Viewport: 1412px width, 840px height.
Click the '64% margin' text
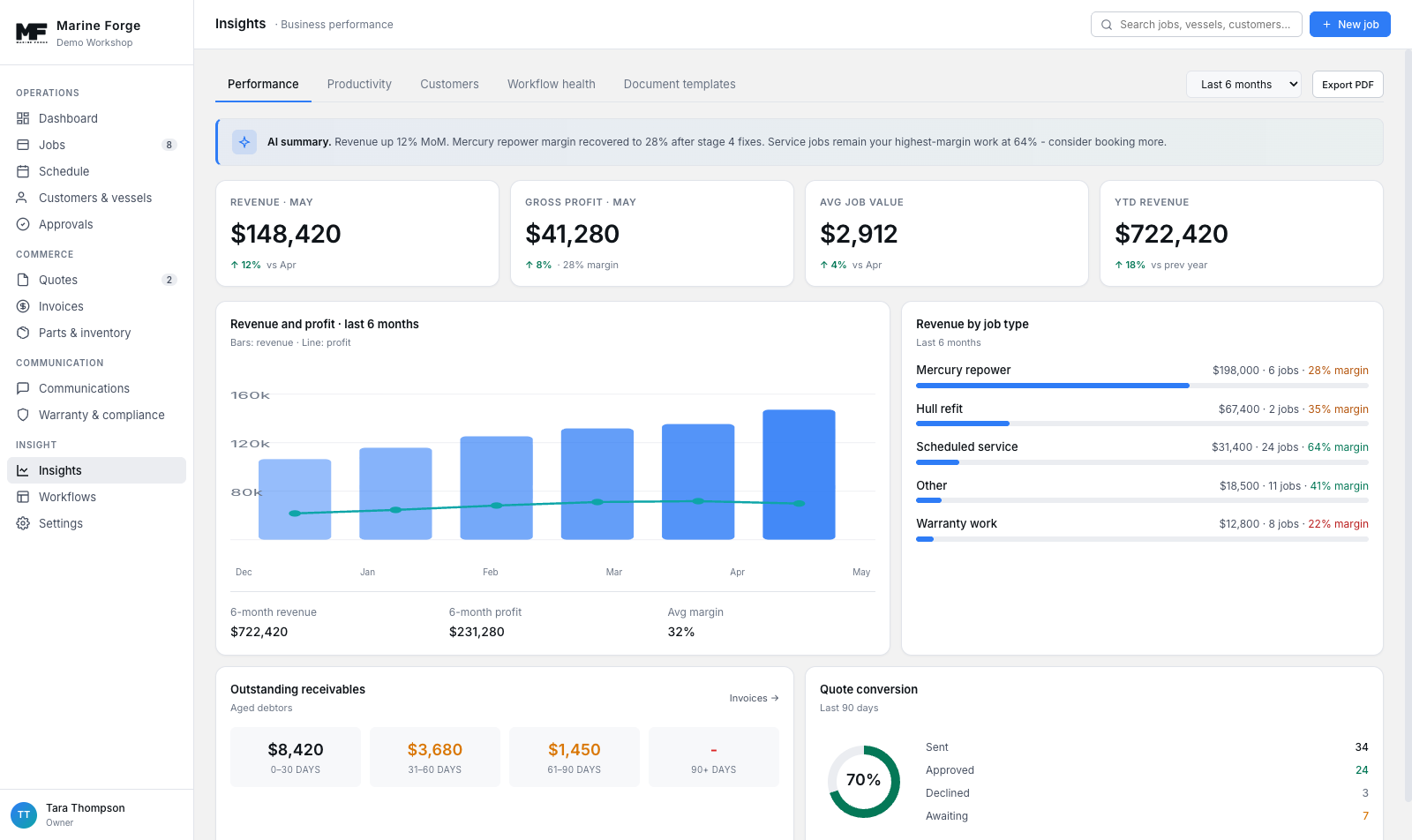[x=1338, y=447]
